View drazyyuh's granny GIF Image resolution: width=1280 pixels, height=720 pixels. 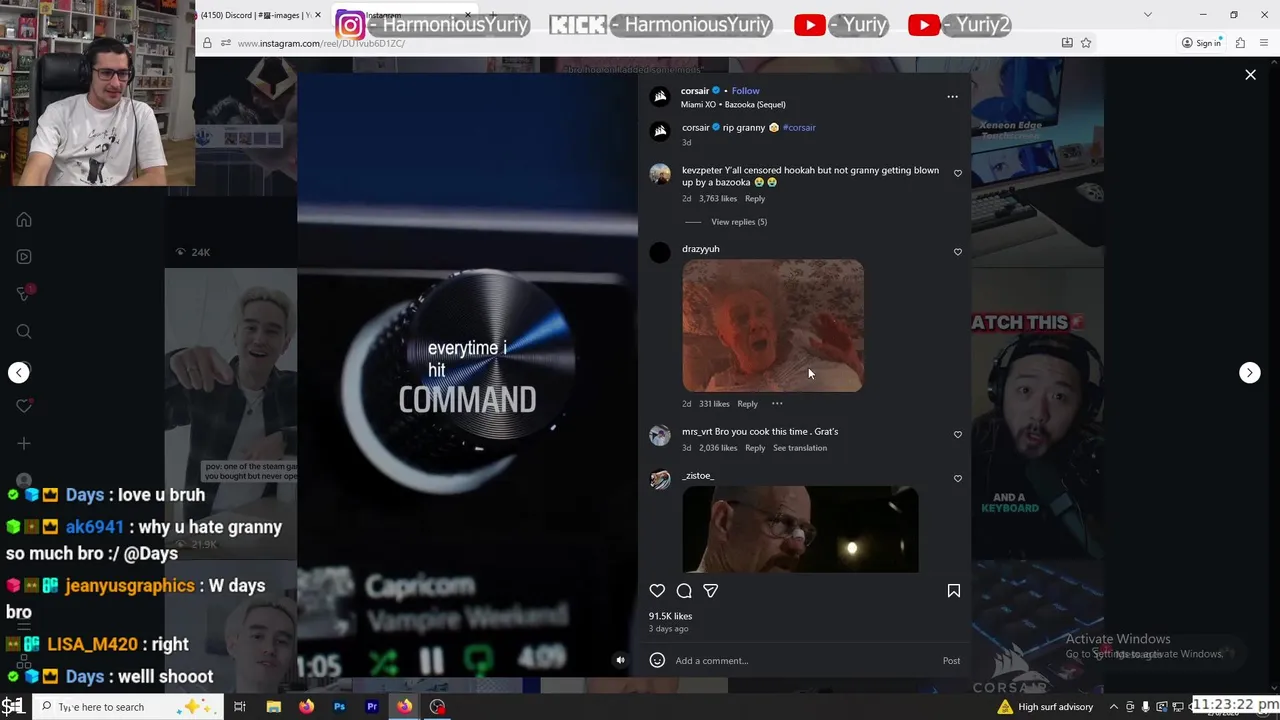(x=773, y=326)
